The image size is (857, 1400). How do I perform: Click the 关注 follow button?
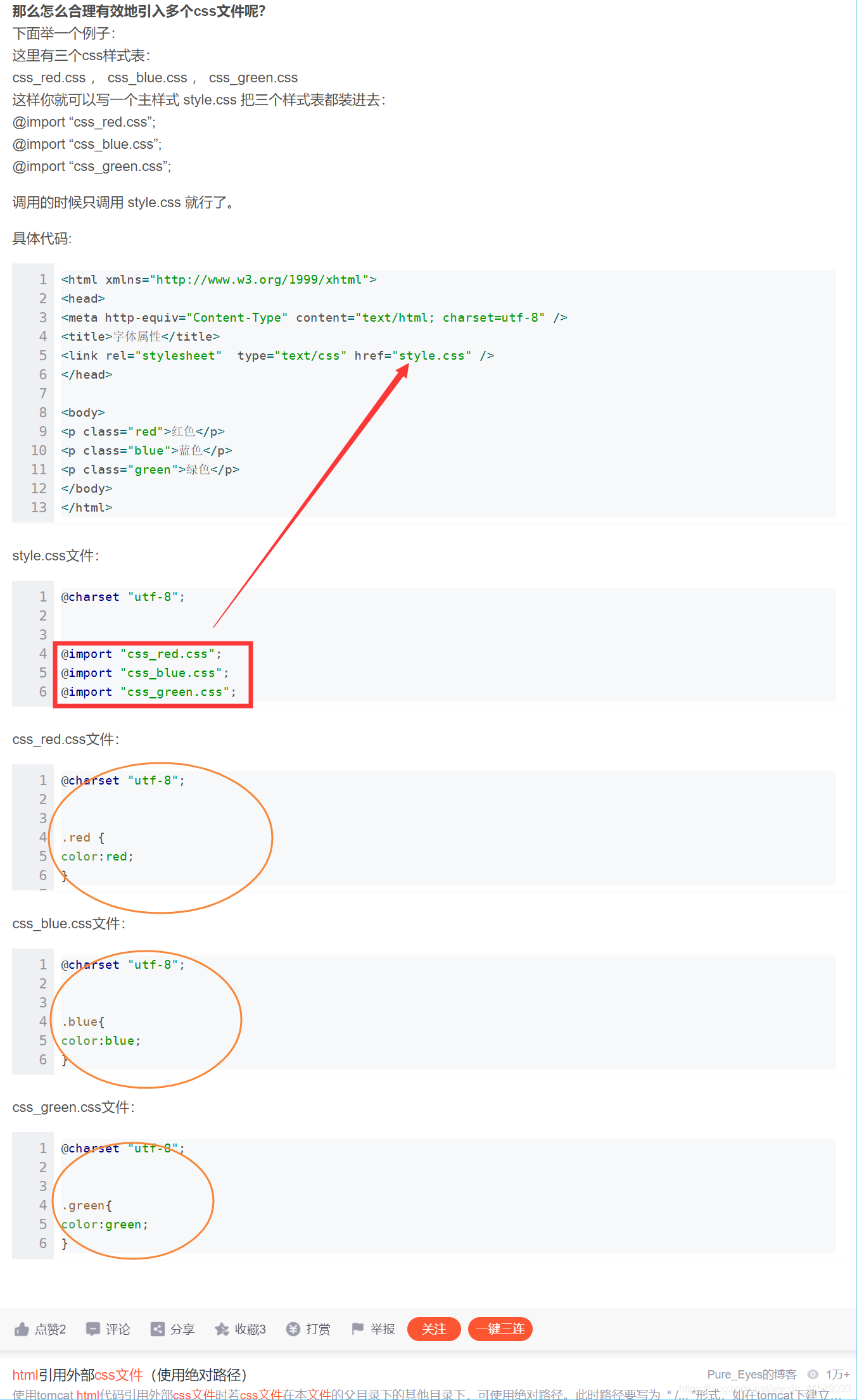434,1328
